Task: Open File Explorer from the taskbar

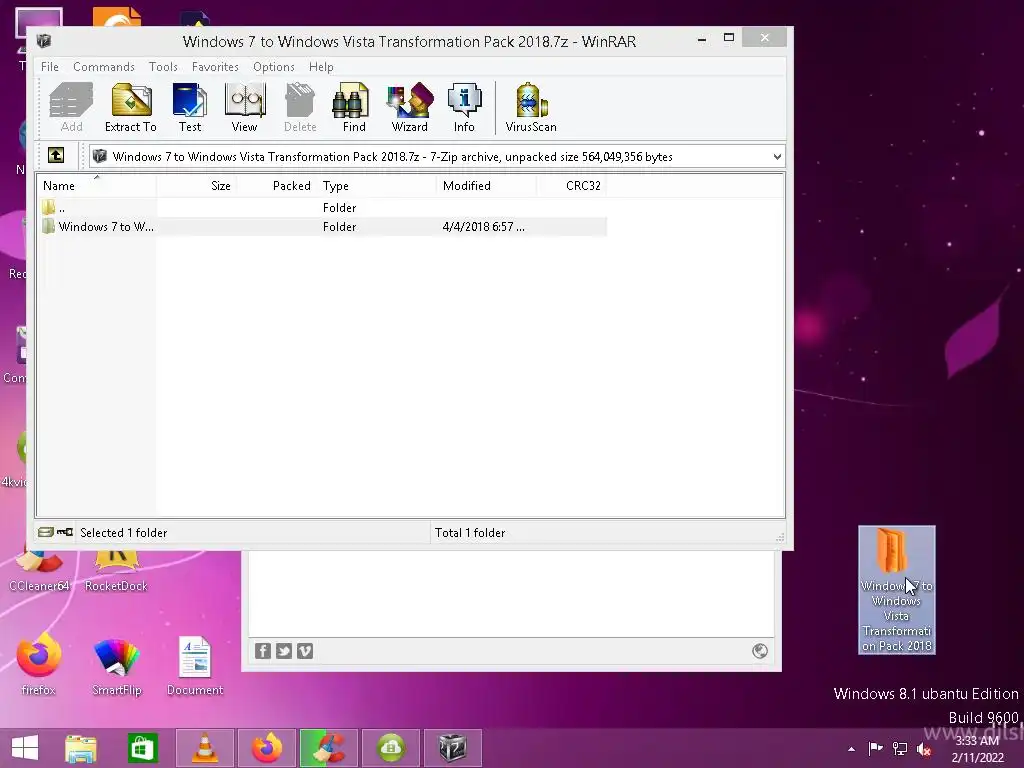Action: pos(80,748)
